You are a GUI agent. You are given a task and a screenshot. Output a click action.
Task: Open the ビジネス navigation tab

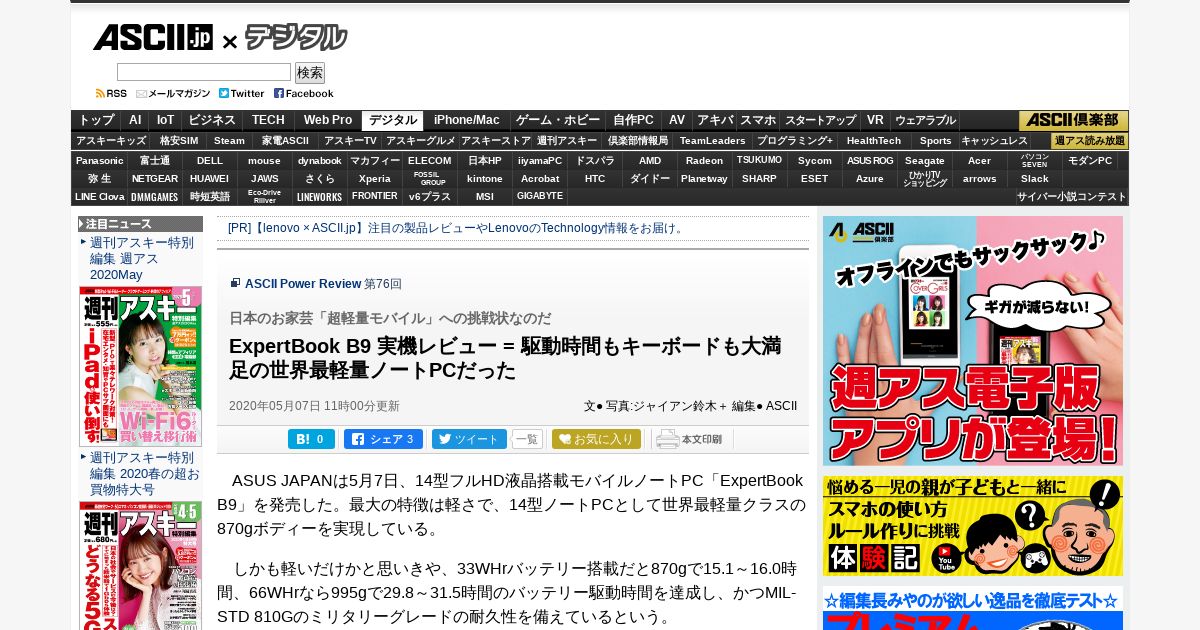click(212, 120)
